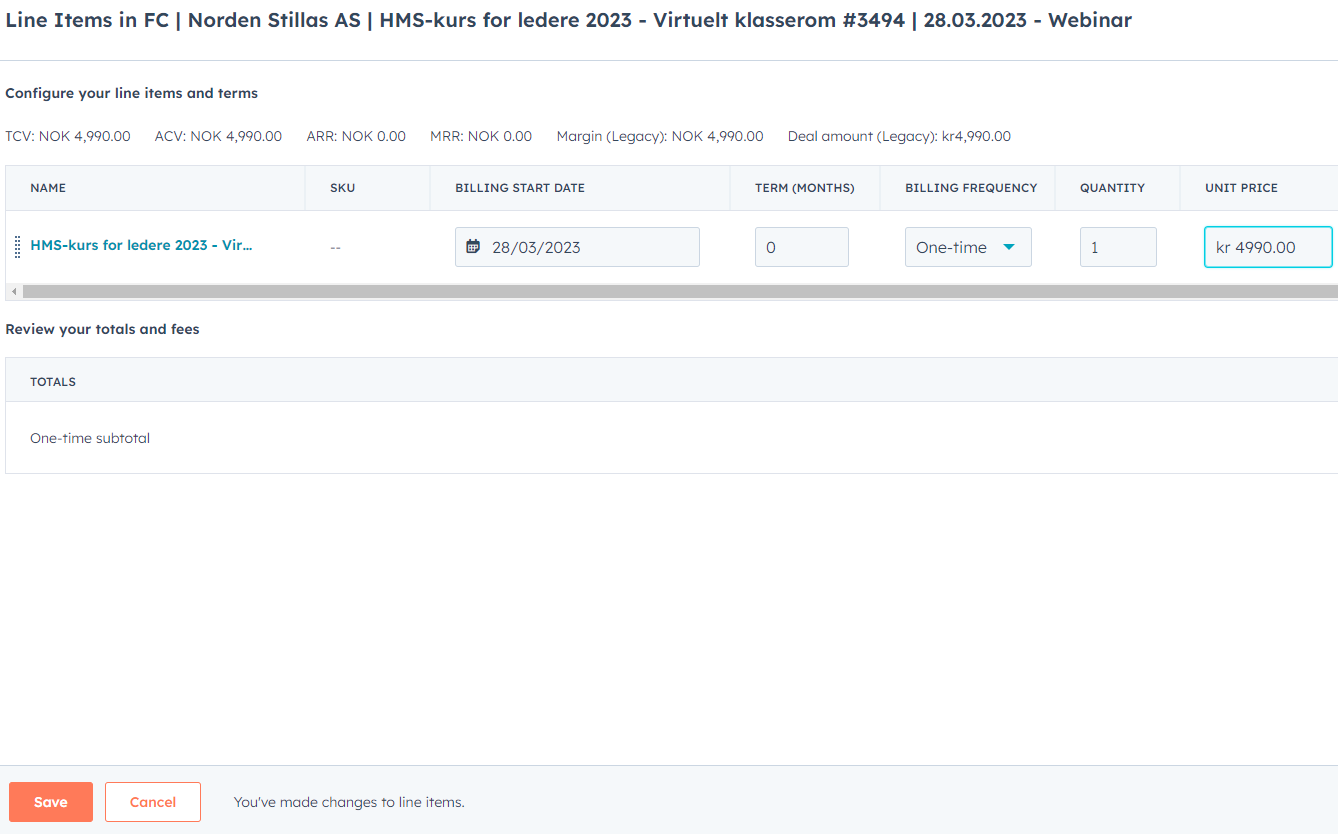The image size is (1338, 834).
Task: Select the Quantity input field
Action: (1117, 247)
